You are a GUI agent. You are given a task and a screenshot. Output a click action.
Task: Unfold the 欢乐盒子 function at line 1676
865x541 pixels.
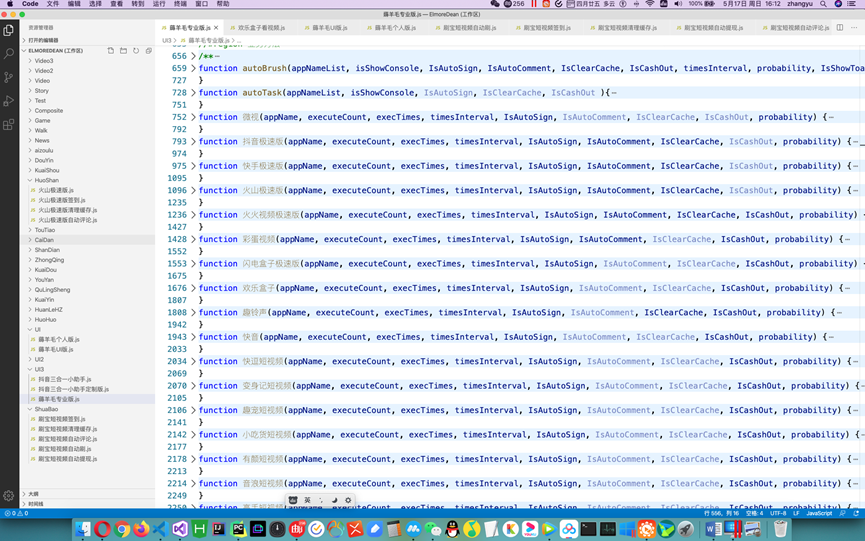click(x=193, y=288)
